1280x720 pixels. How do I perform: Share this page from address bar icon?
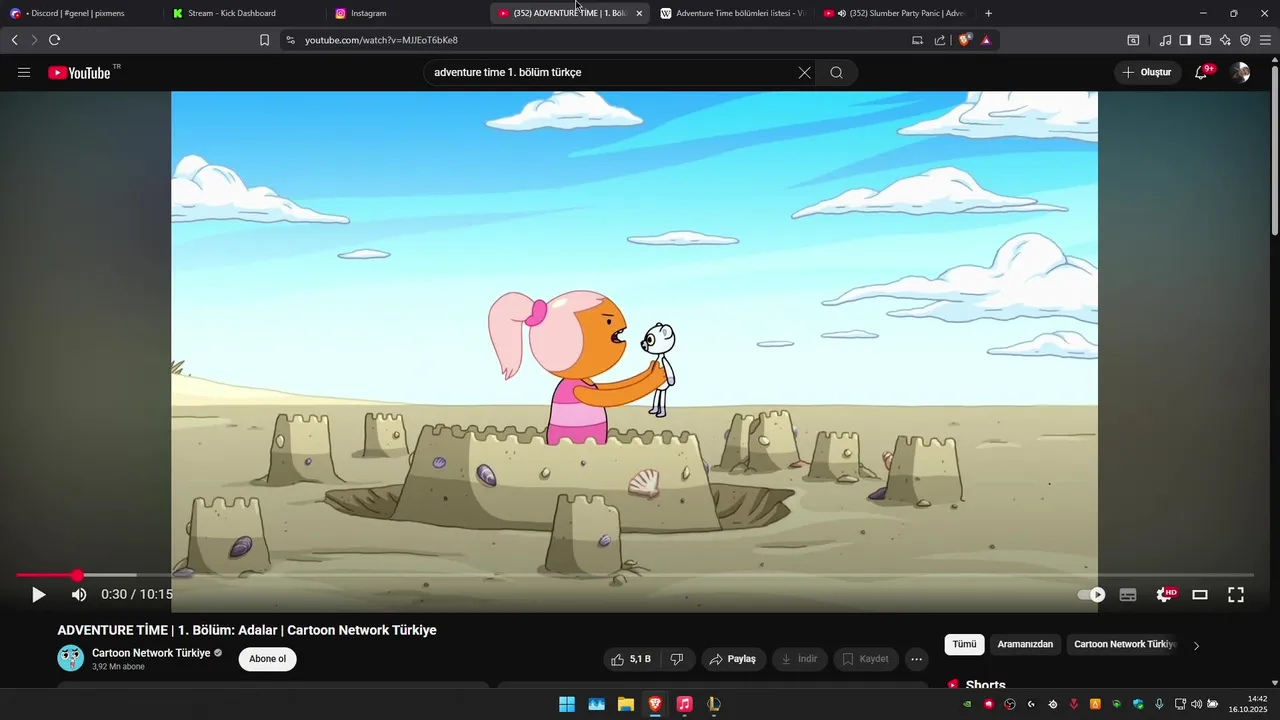[x=940, y=40]
